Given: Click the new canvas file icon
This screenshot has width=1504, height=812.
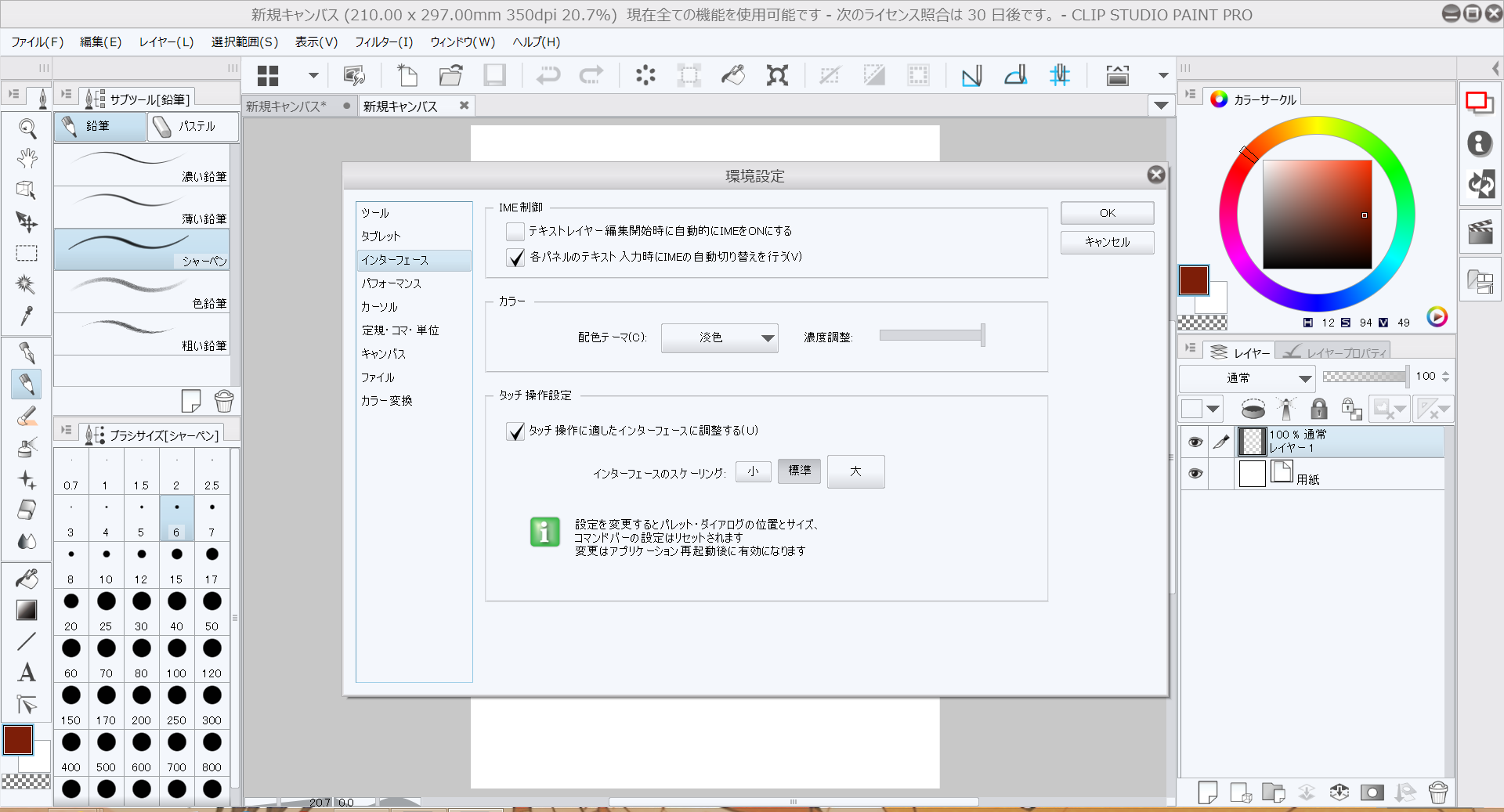Looking at the screenshot, I should click(407, 76).
